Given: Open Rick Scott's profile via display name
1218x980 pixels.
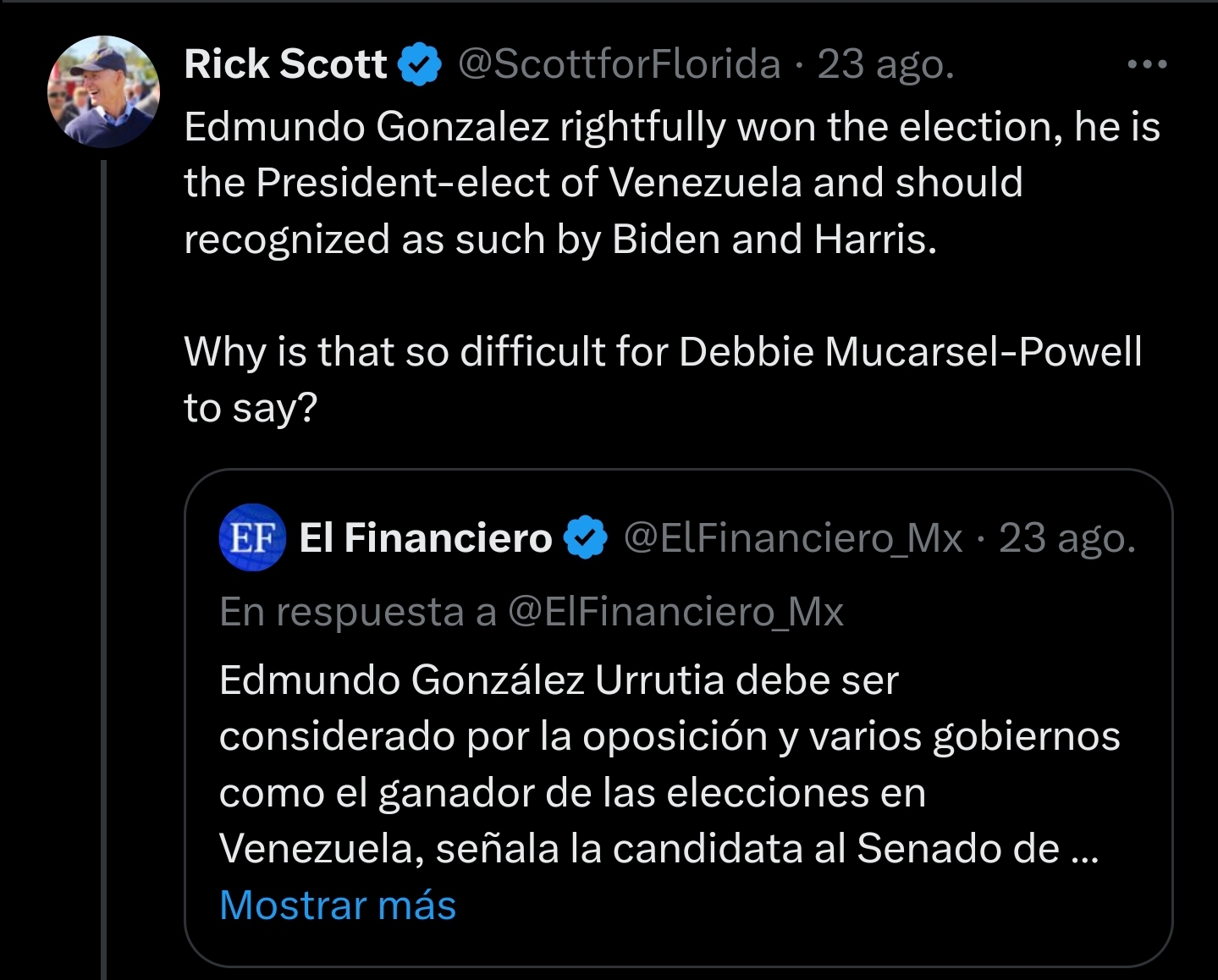Looking at the screenshot, I should pos(285,64).
